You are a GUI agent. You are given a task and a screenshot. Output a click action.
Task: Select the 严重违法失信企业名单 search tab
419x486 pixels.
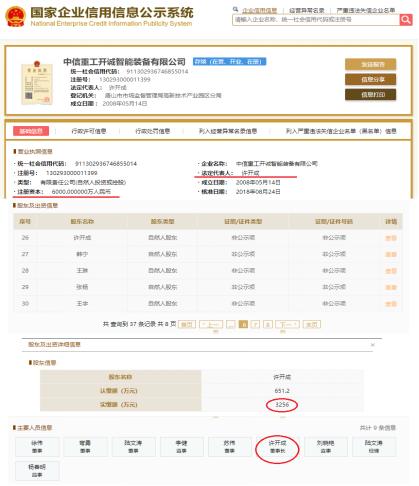coord(365,11)
